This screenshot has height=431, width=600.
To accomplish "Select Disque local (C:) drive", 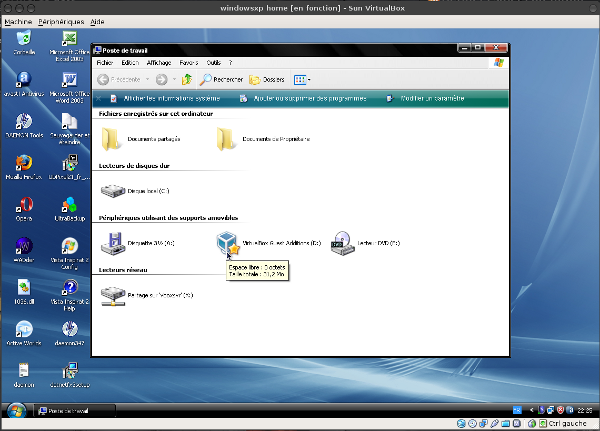I will [135, 191].
